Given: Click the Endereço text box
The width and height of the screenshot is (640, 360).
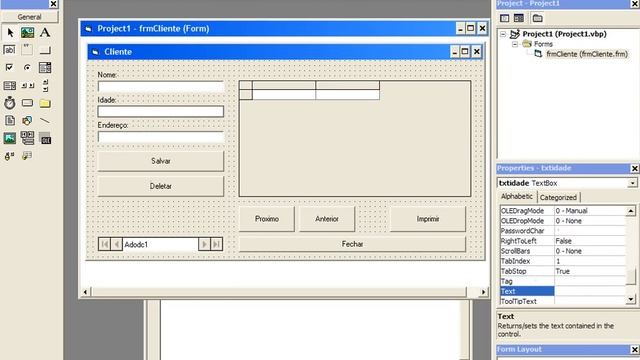Looking at the screenshot, I should click(161, 137).
